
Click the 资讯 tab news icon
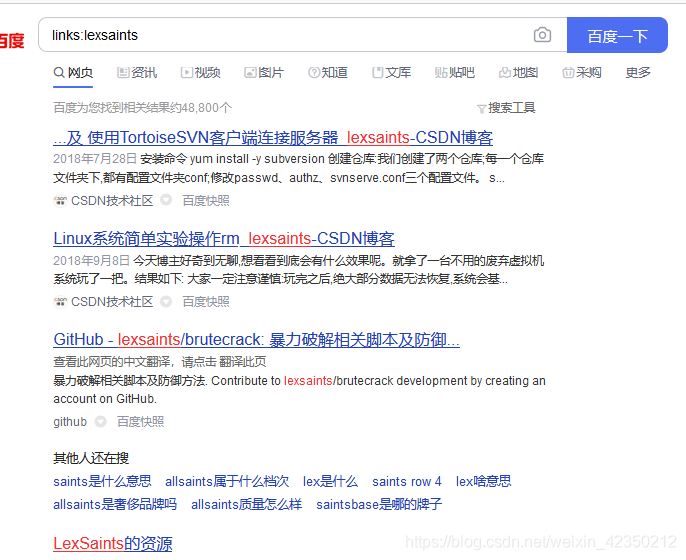(123, 72)
